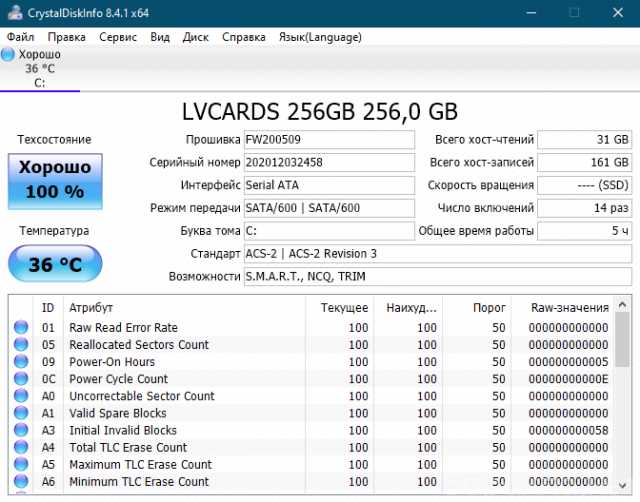
Task: Select the Valid Spare Blocks row
Action: click(x=311, y=413)
